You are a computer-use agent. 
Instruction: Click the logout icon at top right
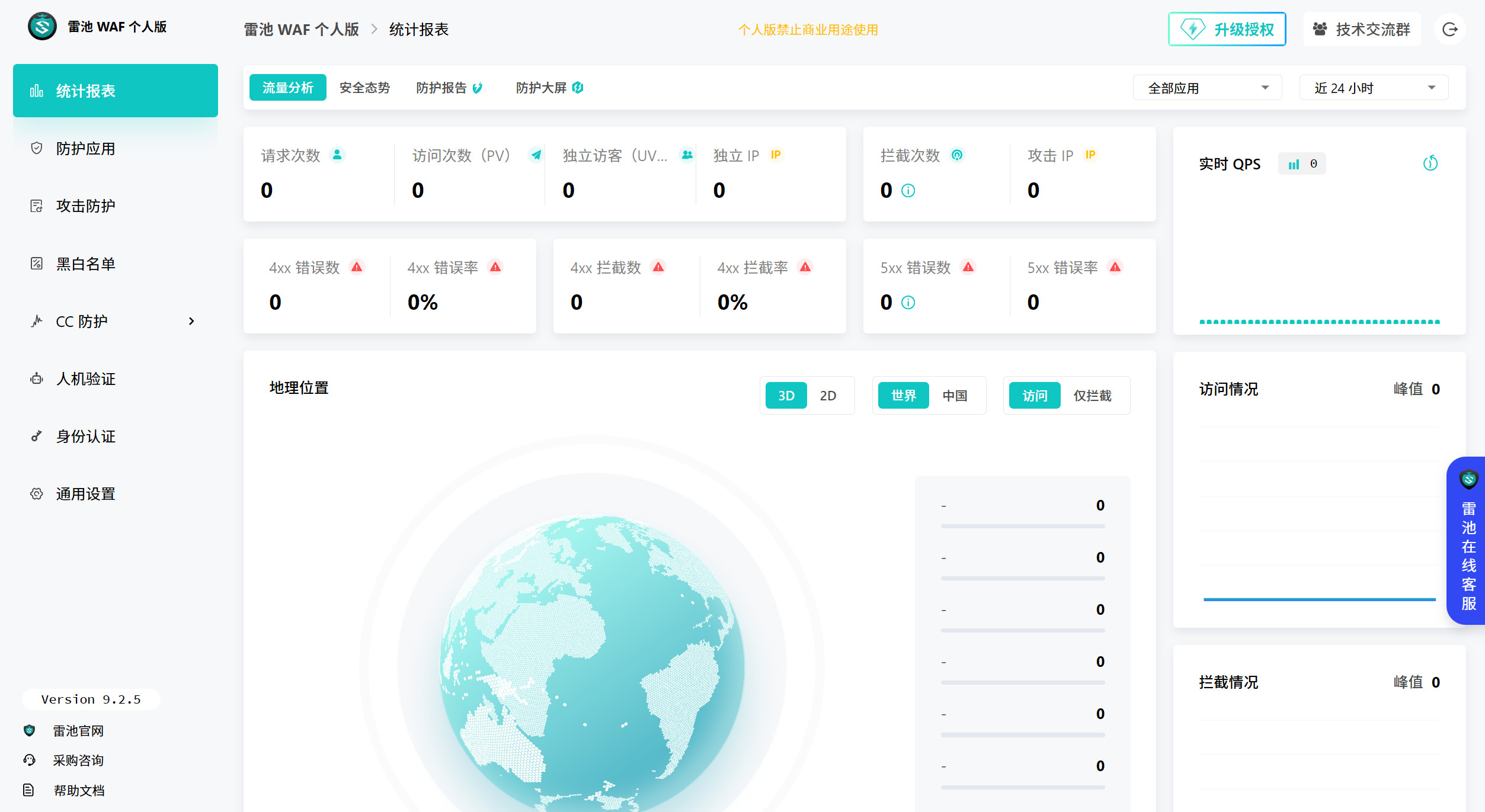coord(1450,29)
